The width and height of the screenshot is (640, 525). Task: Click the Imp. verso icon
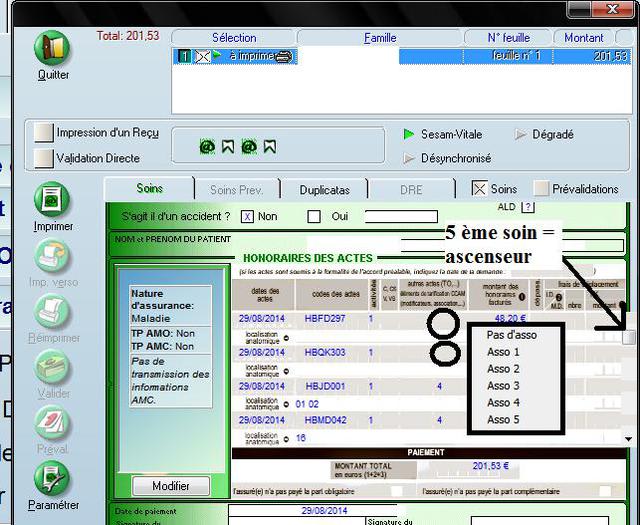(53, 255)
